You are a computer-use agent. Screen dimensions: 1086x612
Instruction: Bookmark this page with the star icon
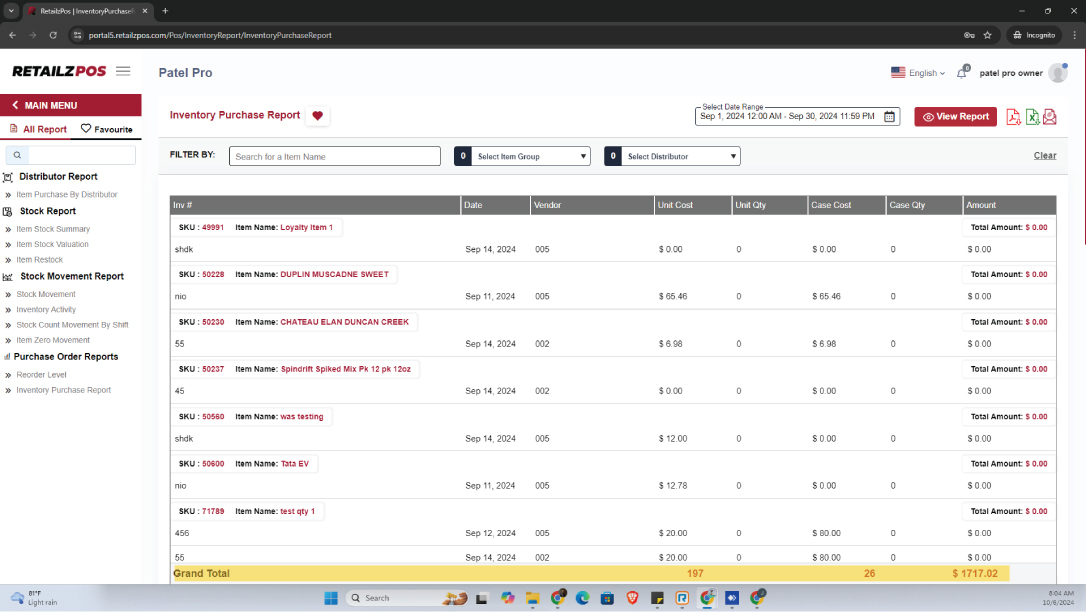987,35
